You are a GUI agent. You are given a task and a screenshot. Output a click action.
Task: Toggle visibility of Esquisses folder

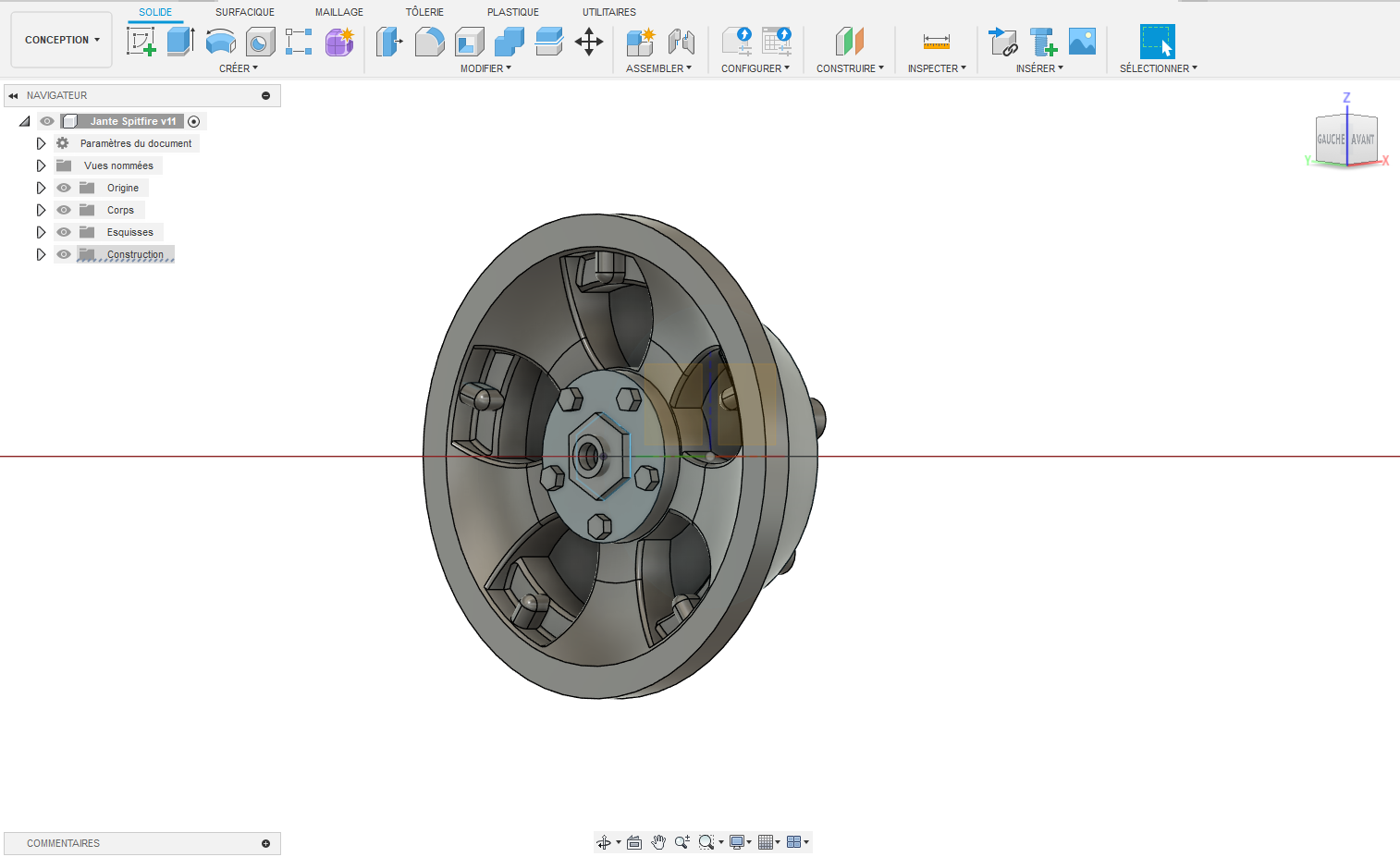64,232
